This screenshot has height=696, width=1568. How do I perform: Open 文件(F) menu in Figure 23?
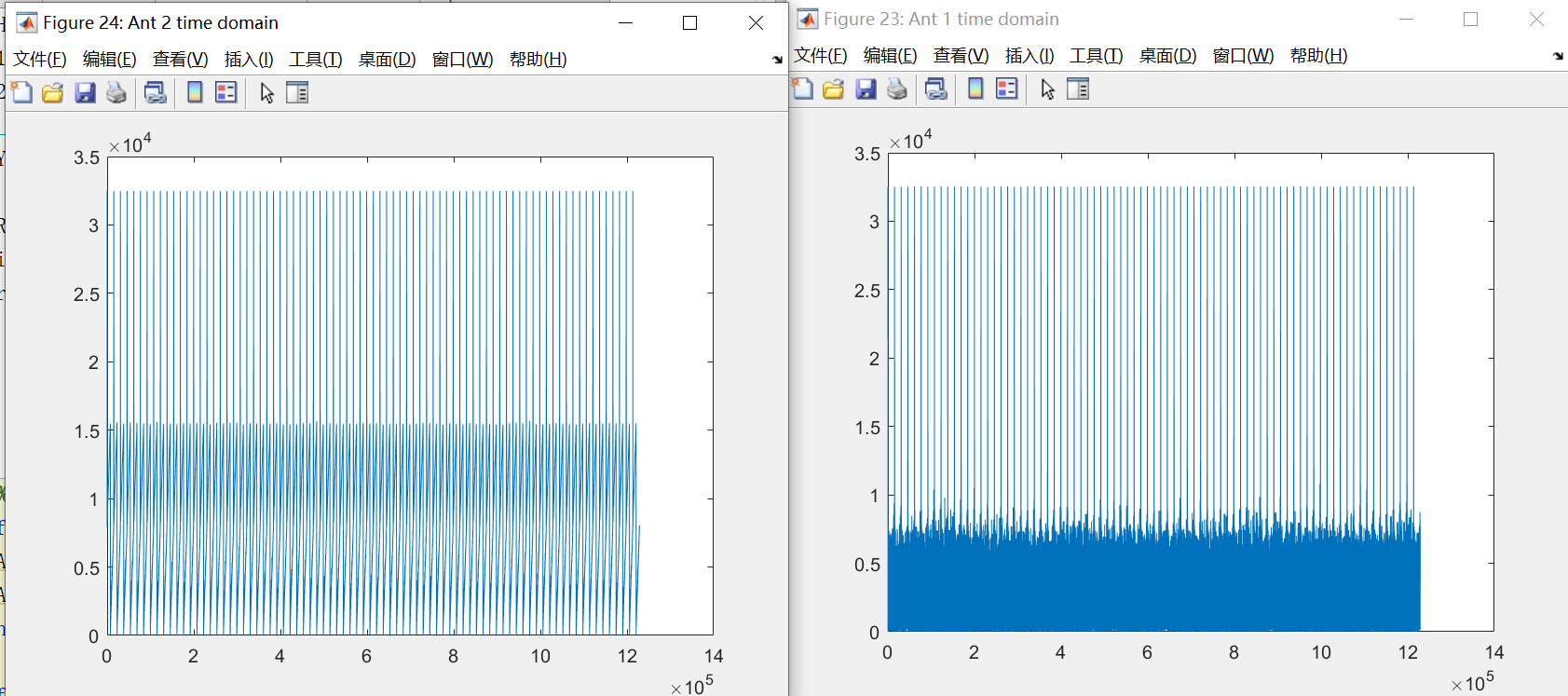click(x=820, y=56)
